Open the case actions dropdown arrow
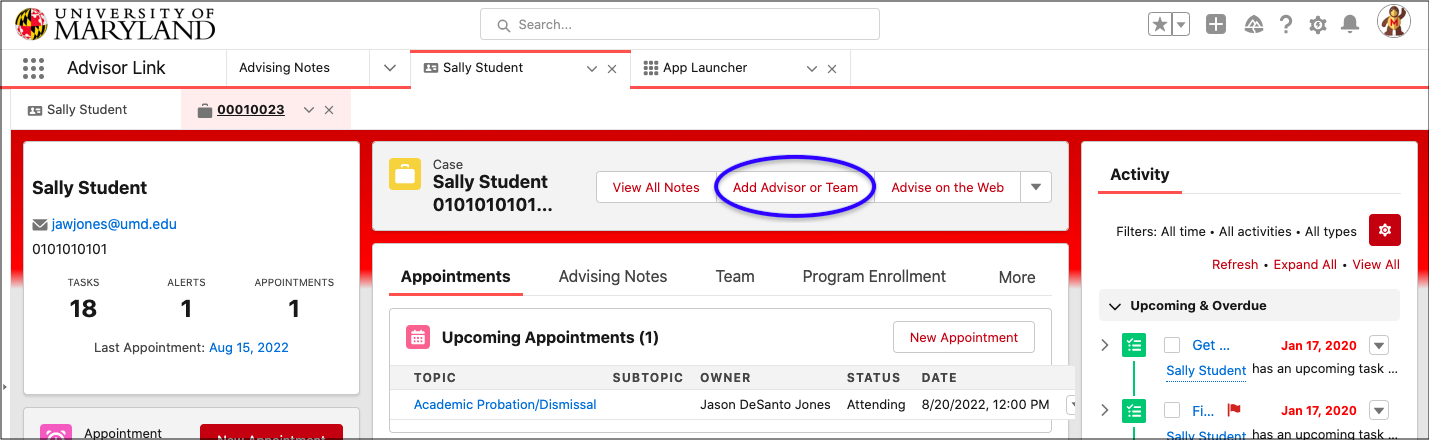 (1036, 187)
